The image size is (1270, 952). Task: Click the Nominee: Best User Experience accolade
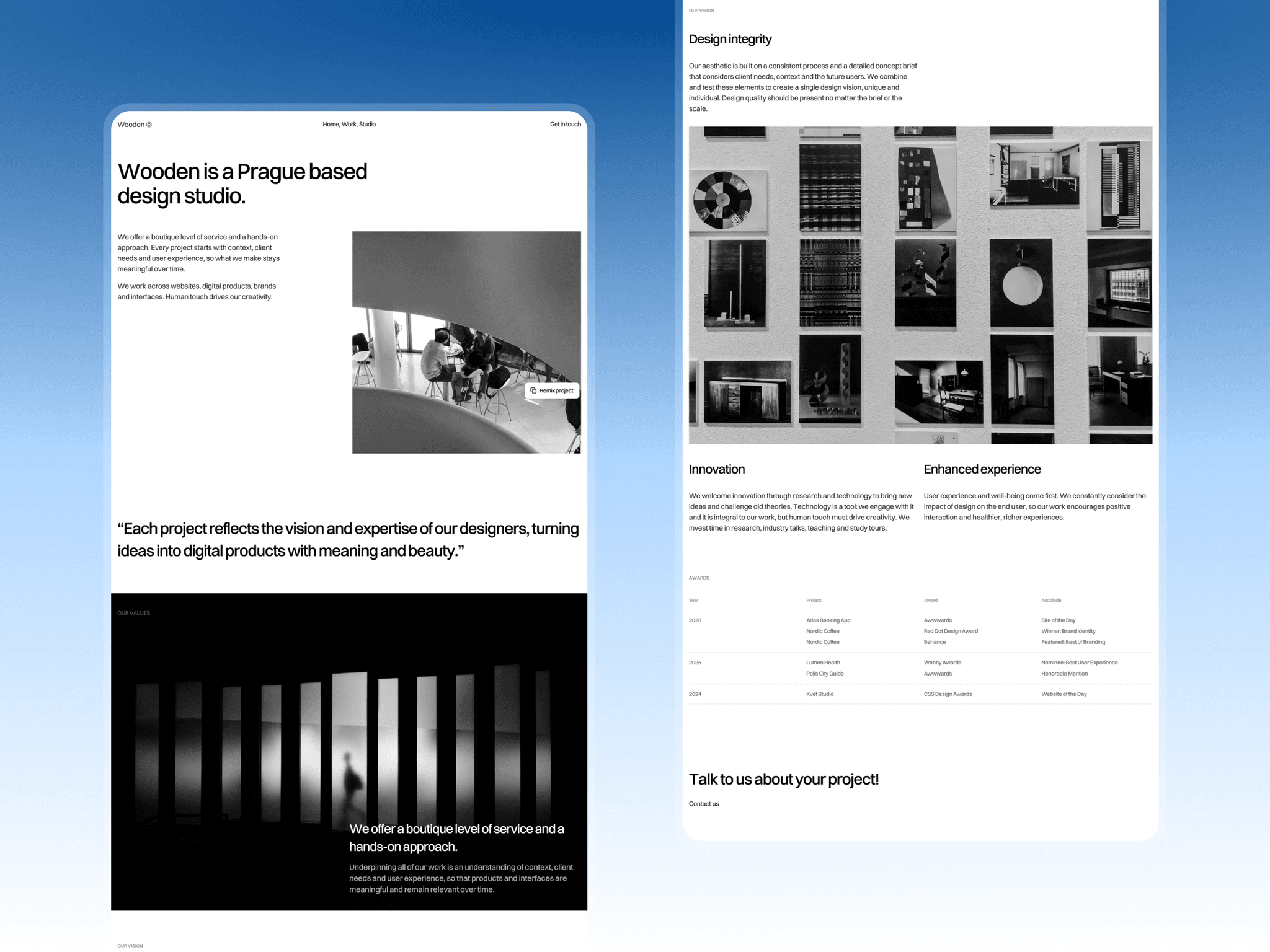point(1080,663)
